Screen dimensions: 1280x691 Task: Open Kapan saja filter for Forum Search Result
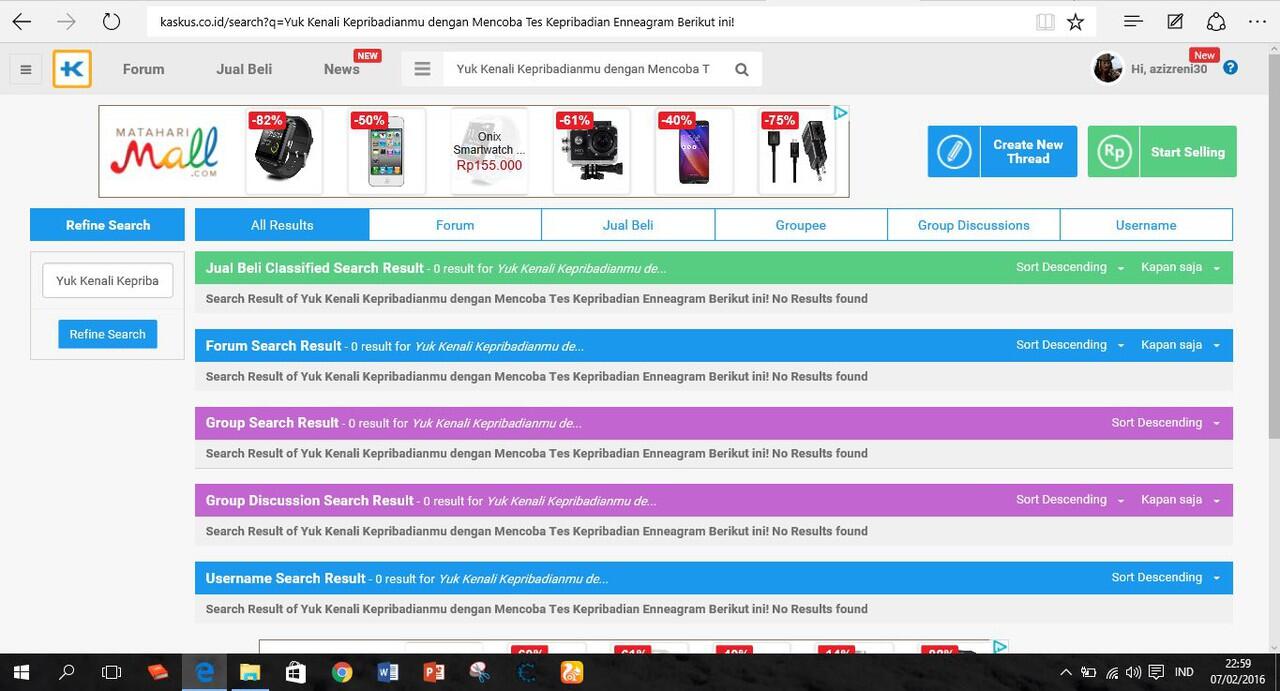click(1181, 345)
